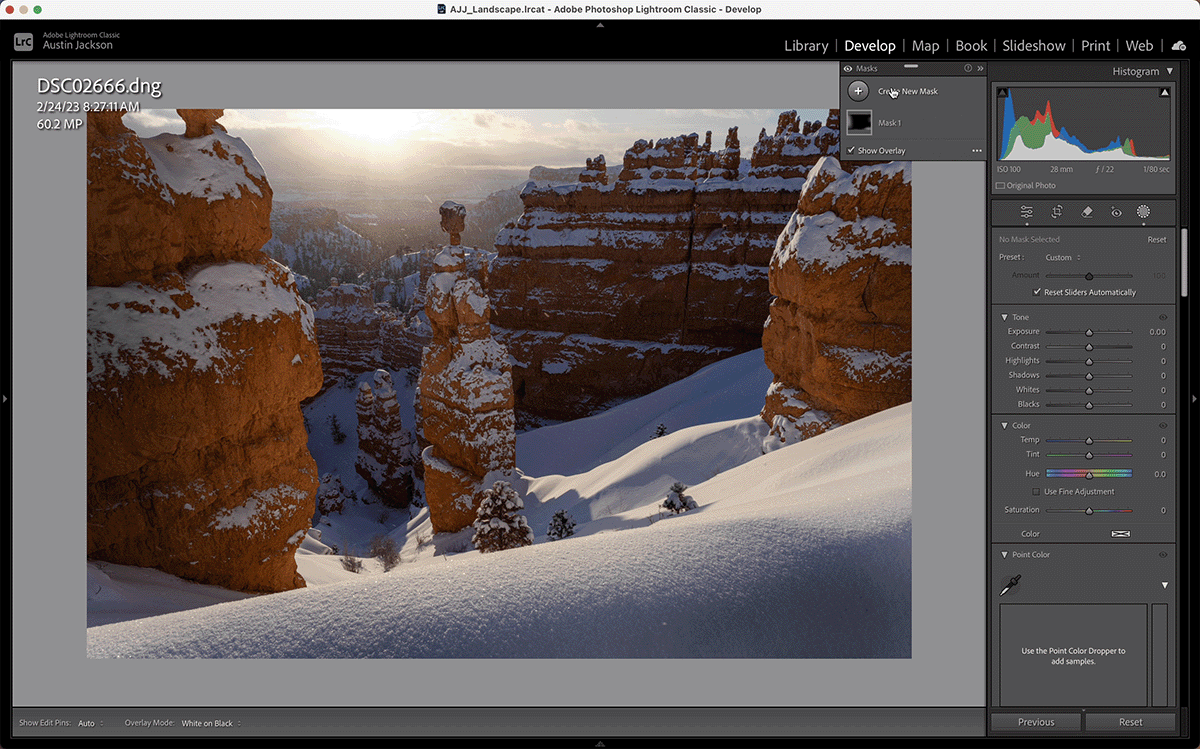Click the plus icon to create mask
The width and height of the screenshot is (1200, 749).
[x=858, y=92]
